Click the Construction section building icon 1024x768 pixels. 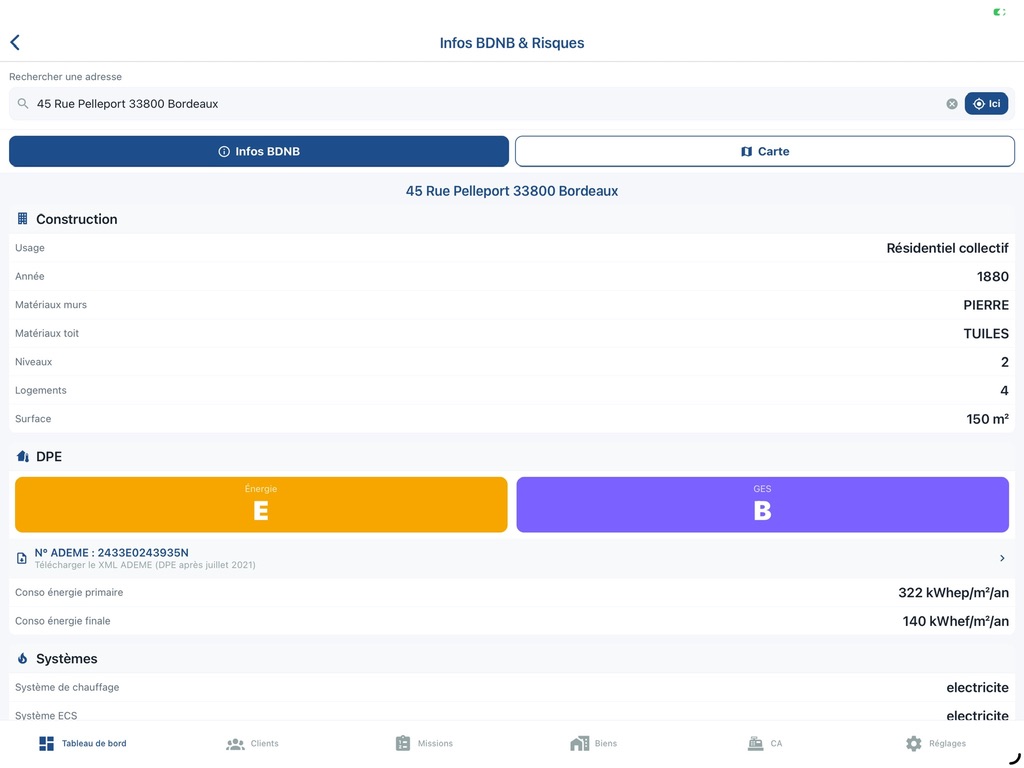(22, 219)
